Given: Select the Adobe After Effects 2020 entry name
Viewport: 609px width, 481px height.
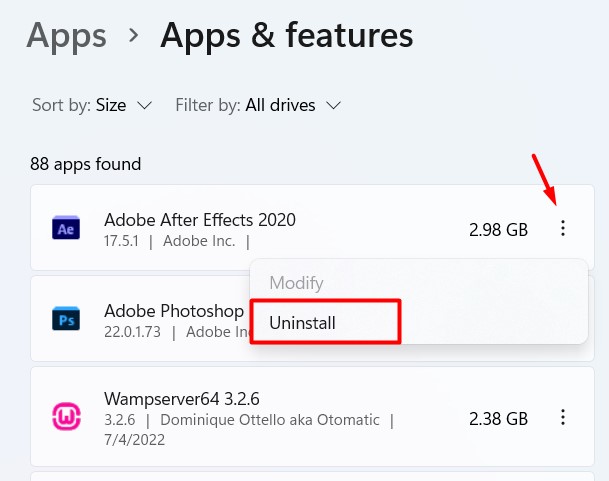Looking at the screenshot, I should click(x=200, y=219).
